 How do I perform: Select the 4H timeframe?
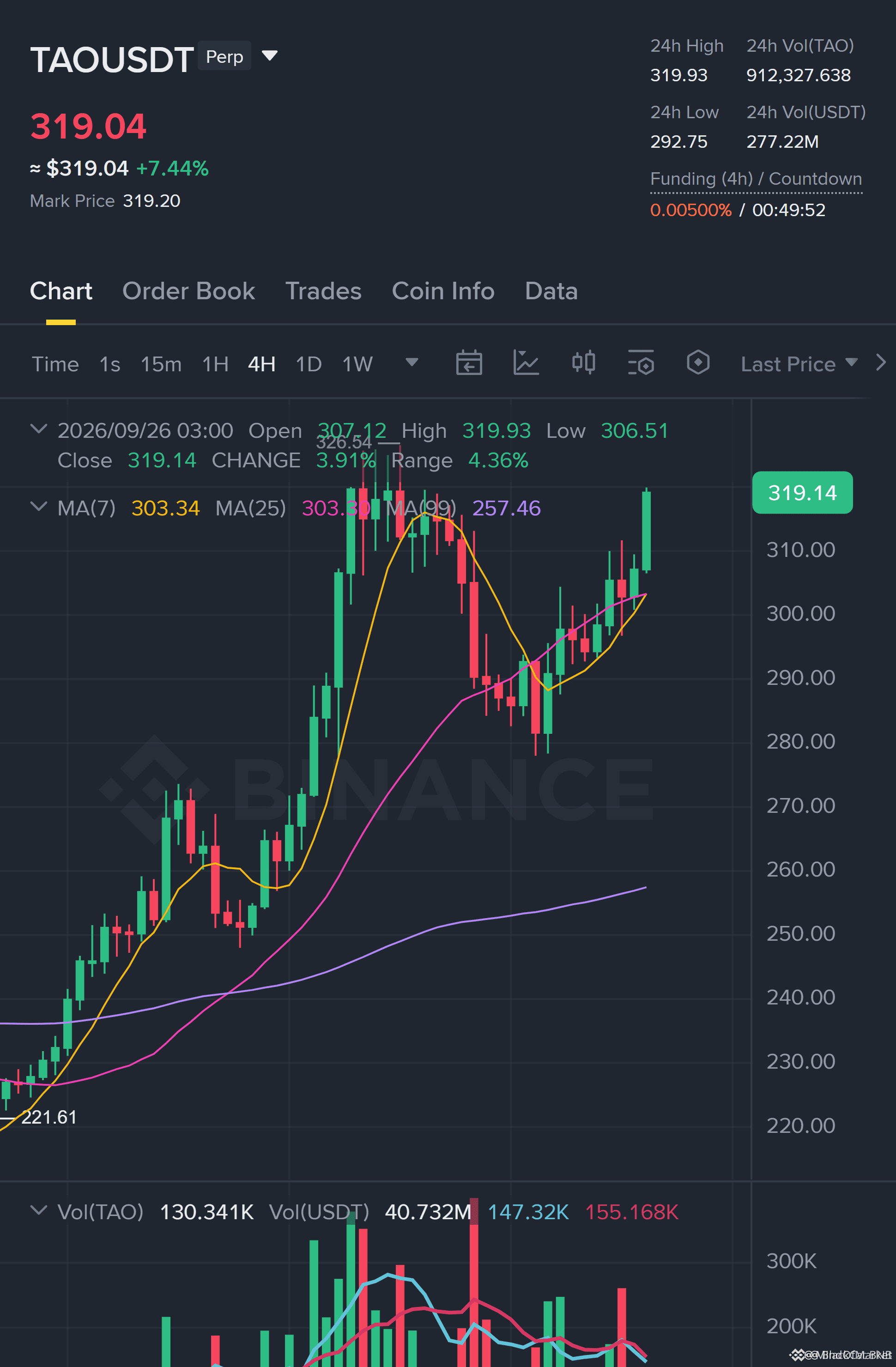pyautogui.click(x=261, y=364)
